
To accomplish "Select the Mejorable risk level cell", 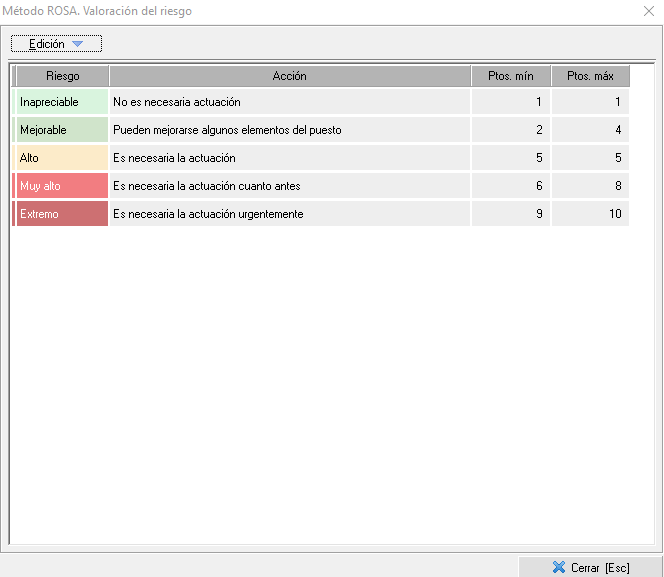I will coord(62,130).
